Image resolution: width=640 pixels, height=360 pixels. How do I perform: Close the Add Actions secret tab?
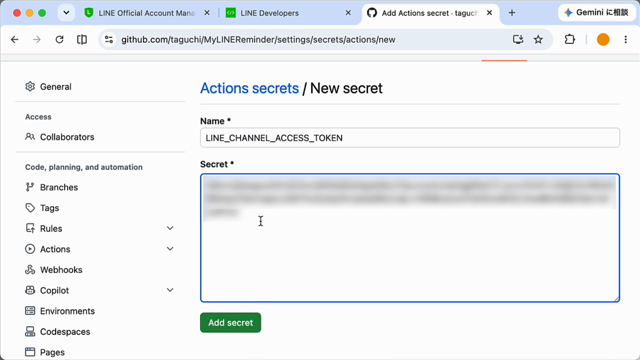tap(489, 13)
